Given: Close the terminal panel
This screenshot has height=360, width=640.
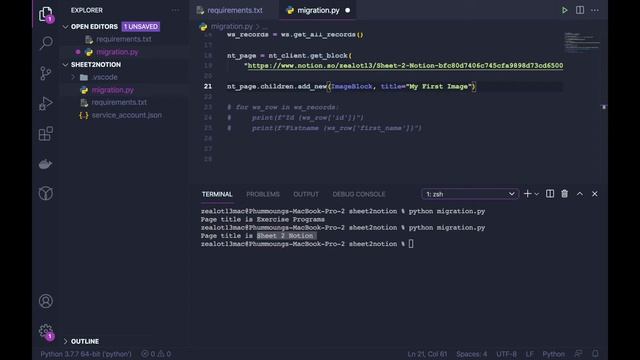Looking at the screenshot, I should coord(595,194).
